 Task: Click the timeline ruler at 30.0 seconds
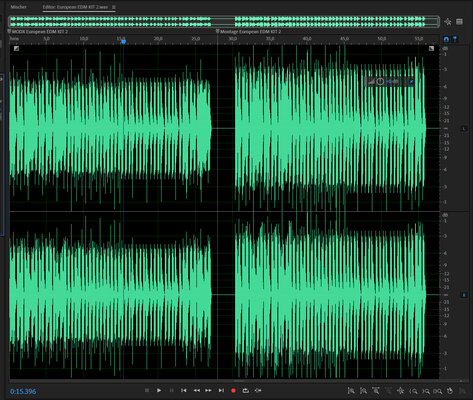pyautogui.click(x=233, y=39)
